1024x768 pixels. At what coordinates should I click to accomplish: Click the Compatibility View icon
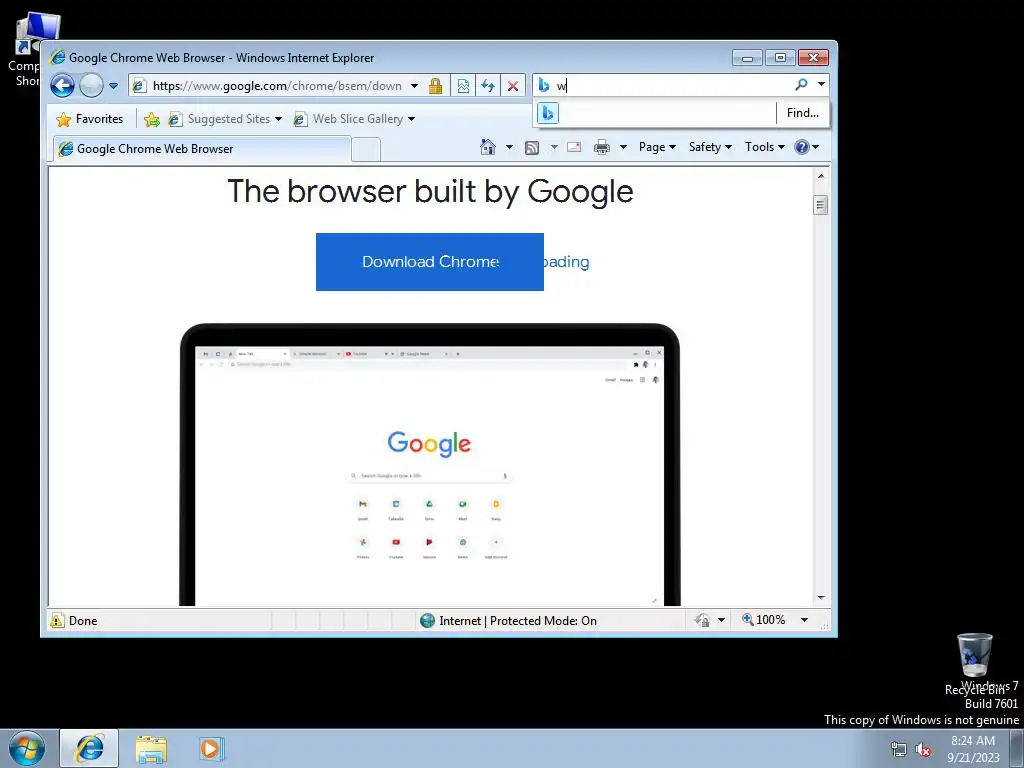tap(463, 86)
